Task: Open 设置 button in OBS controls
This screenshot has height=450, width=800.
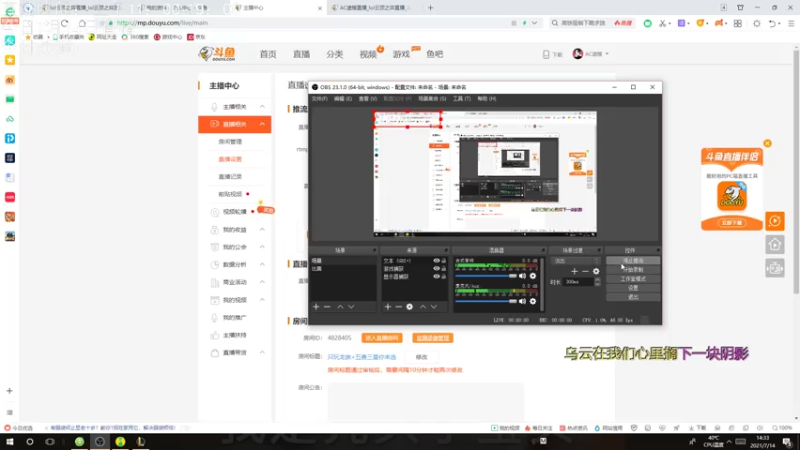Action: click(633, 288)
